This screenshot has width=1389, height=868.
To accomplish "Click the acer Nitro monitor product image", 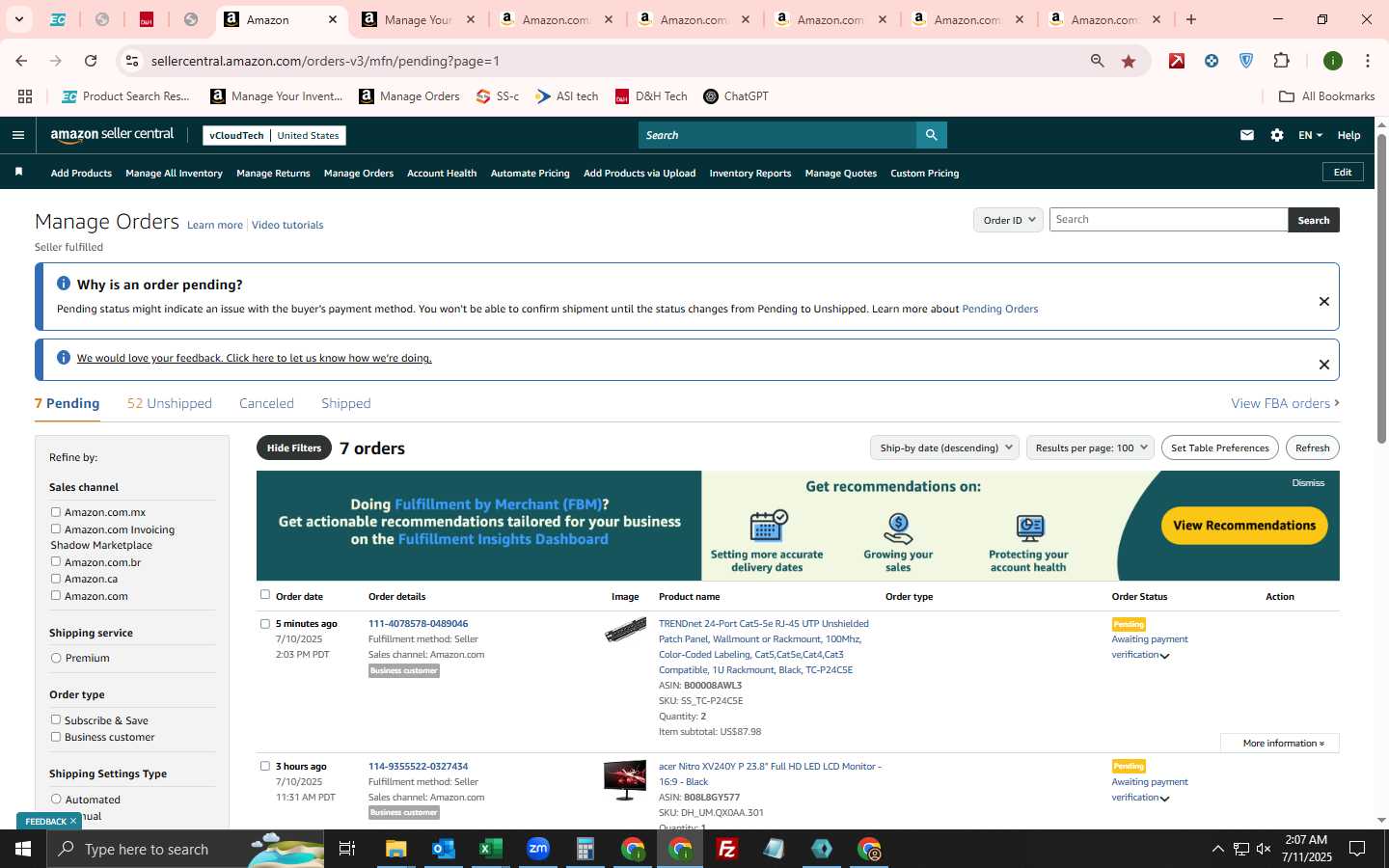I will [x=625, y=780].
